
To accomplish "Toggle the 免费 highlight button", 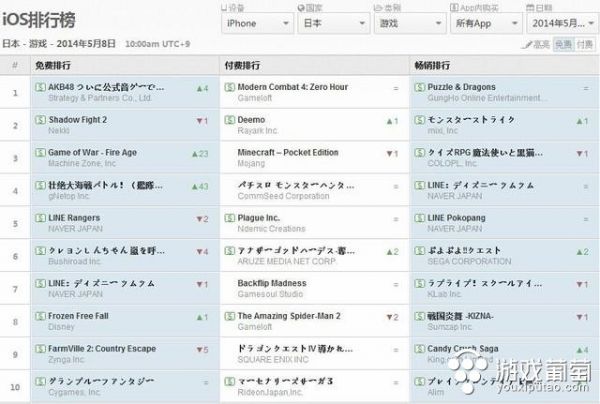I will click(563, 44).
